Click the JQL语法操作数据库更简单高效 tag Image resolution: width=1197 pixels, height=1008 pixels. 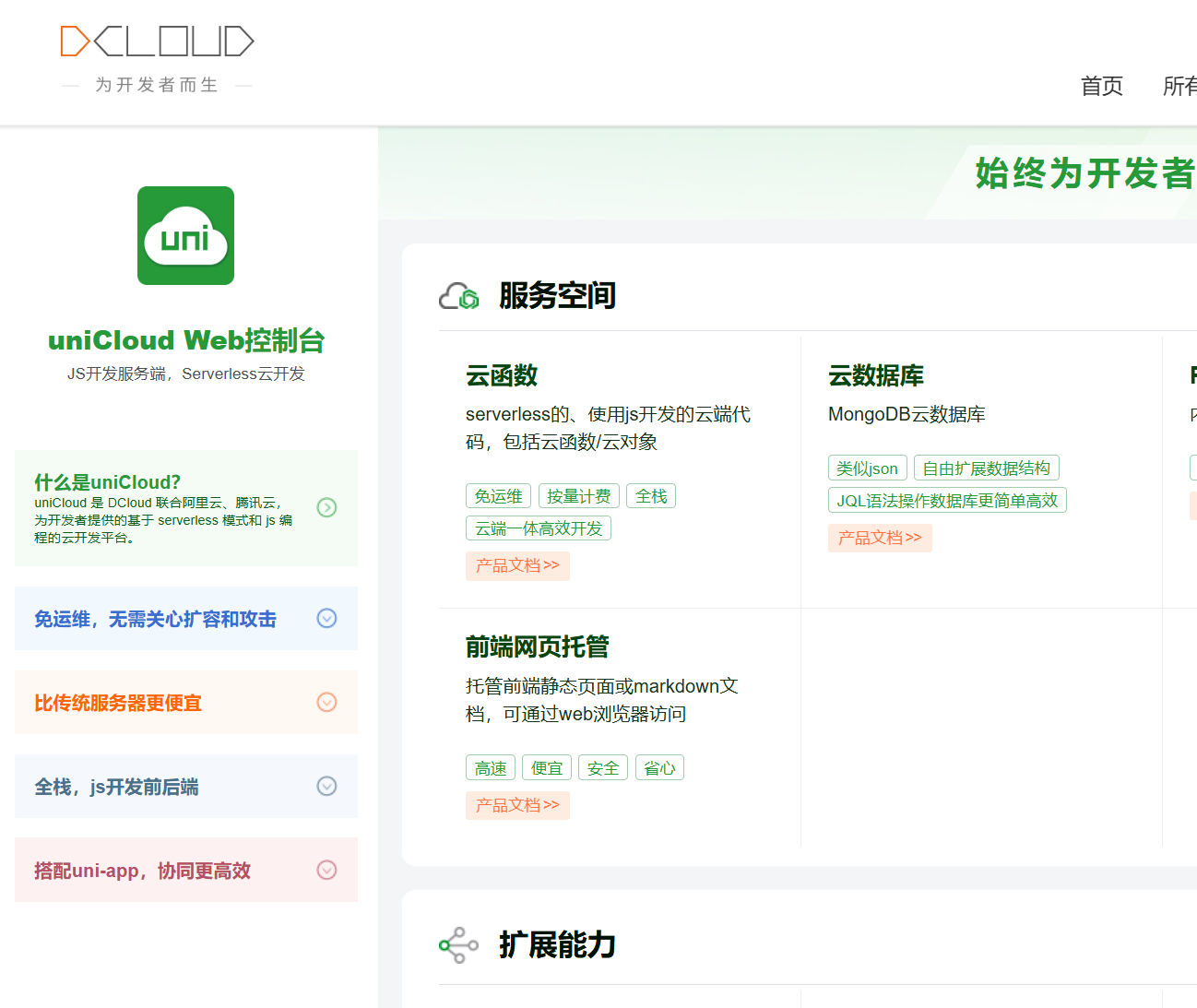pyautogui.click(x=947, y=501)
